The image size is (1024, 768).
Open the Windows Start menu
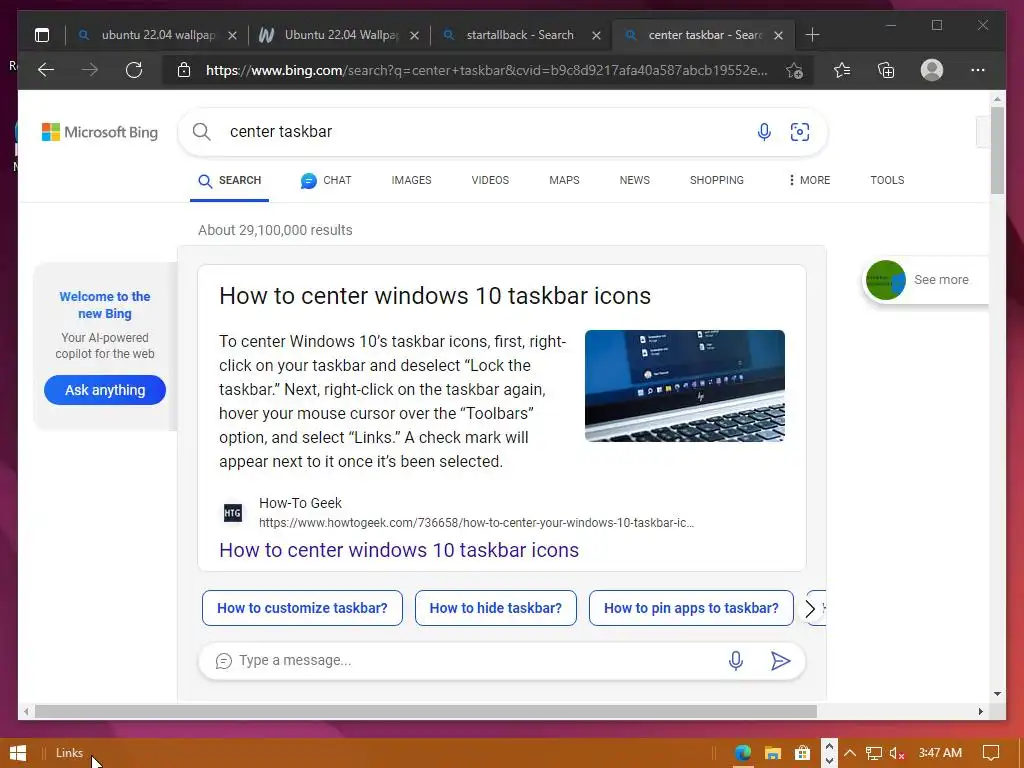[x=18, y=753]
